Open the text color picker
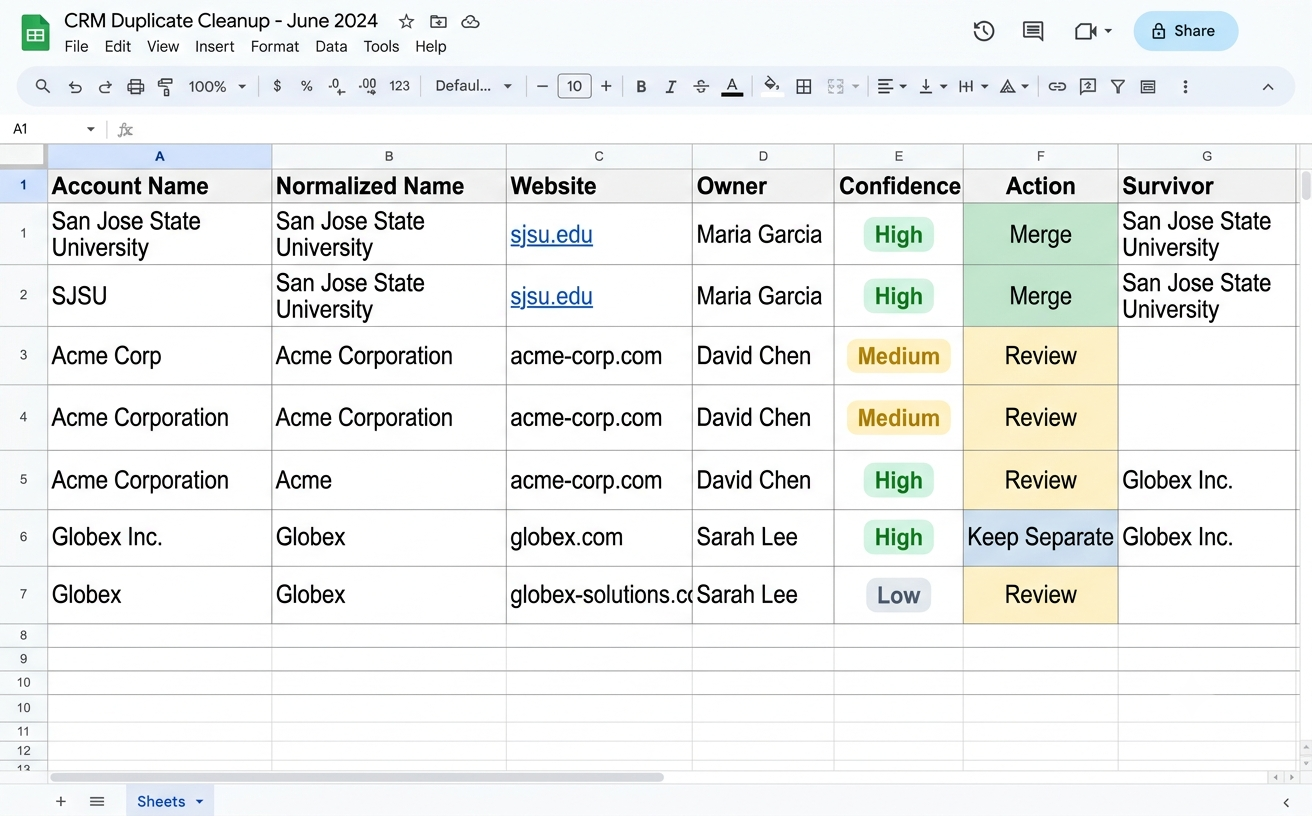 tap(732, 87)
